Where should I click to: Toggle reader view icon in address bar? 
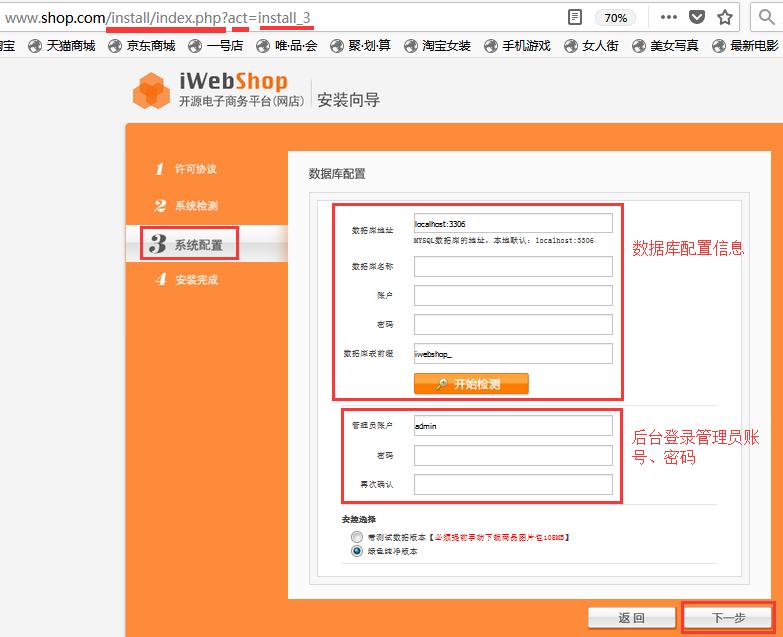(575, 17)
